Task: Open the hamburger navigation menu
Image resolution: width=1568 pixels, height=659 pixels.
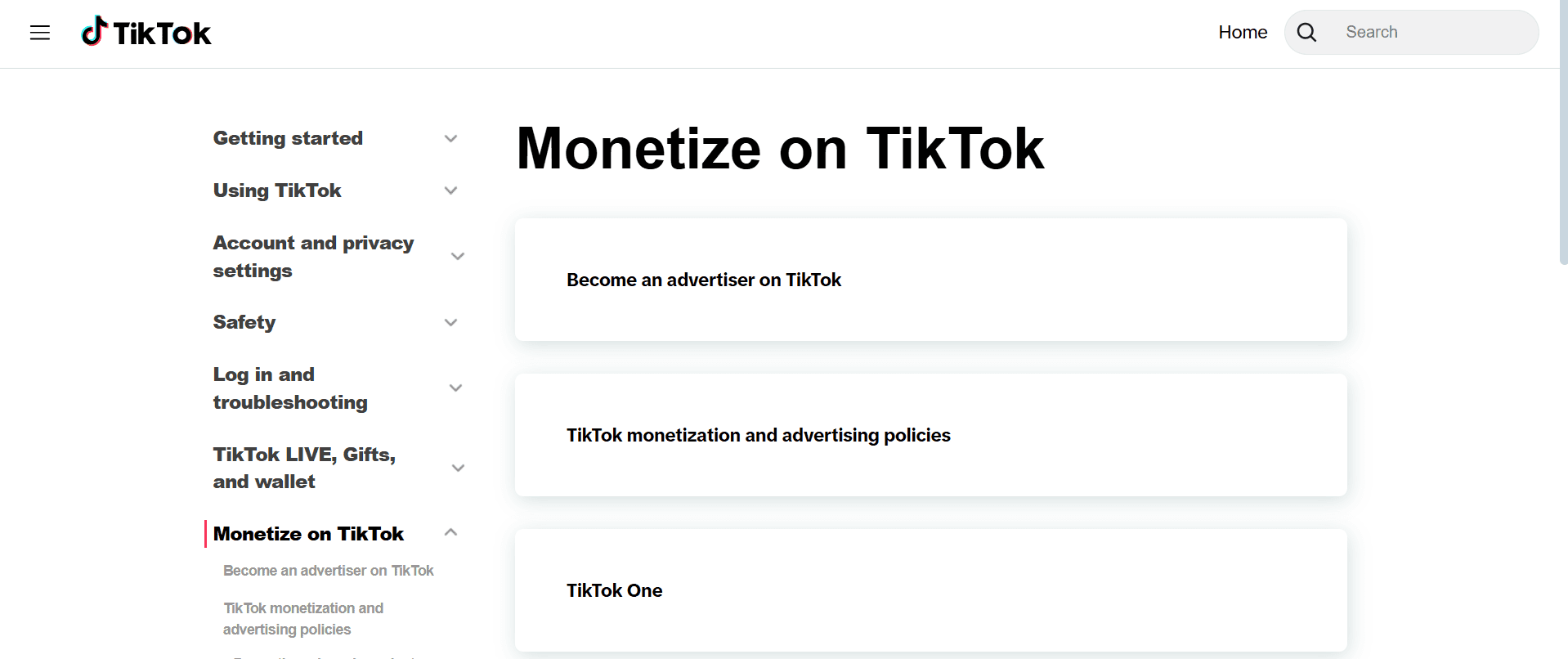Action: [x=39, y=32]
